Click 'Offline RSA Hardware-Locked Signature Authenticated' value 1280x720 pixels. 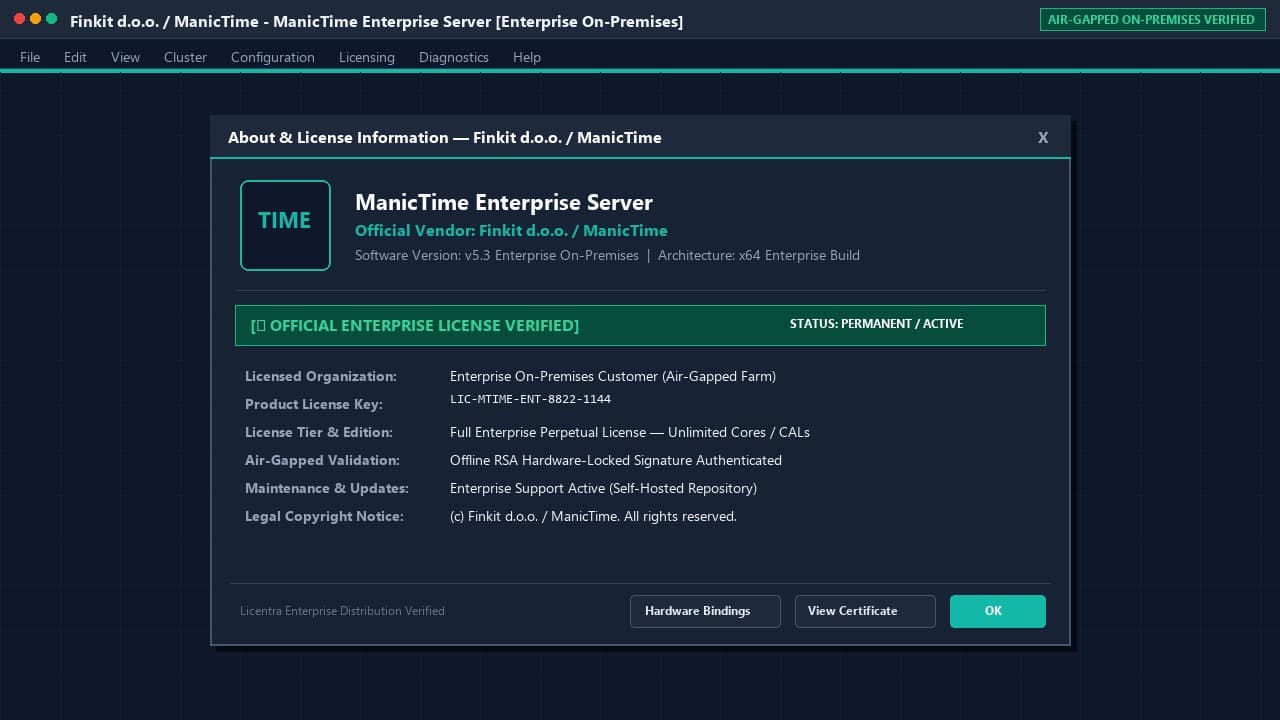(616, 460)
